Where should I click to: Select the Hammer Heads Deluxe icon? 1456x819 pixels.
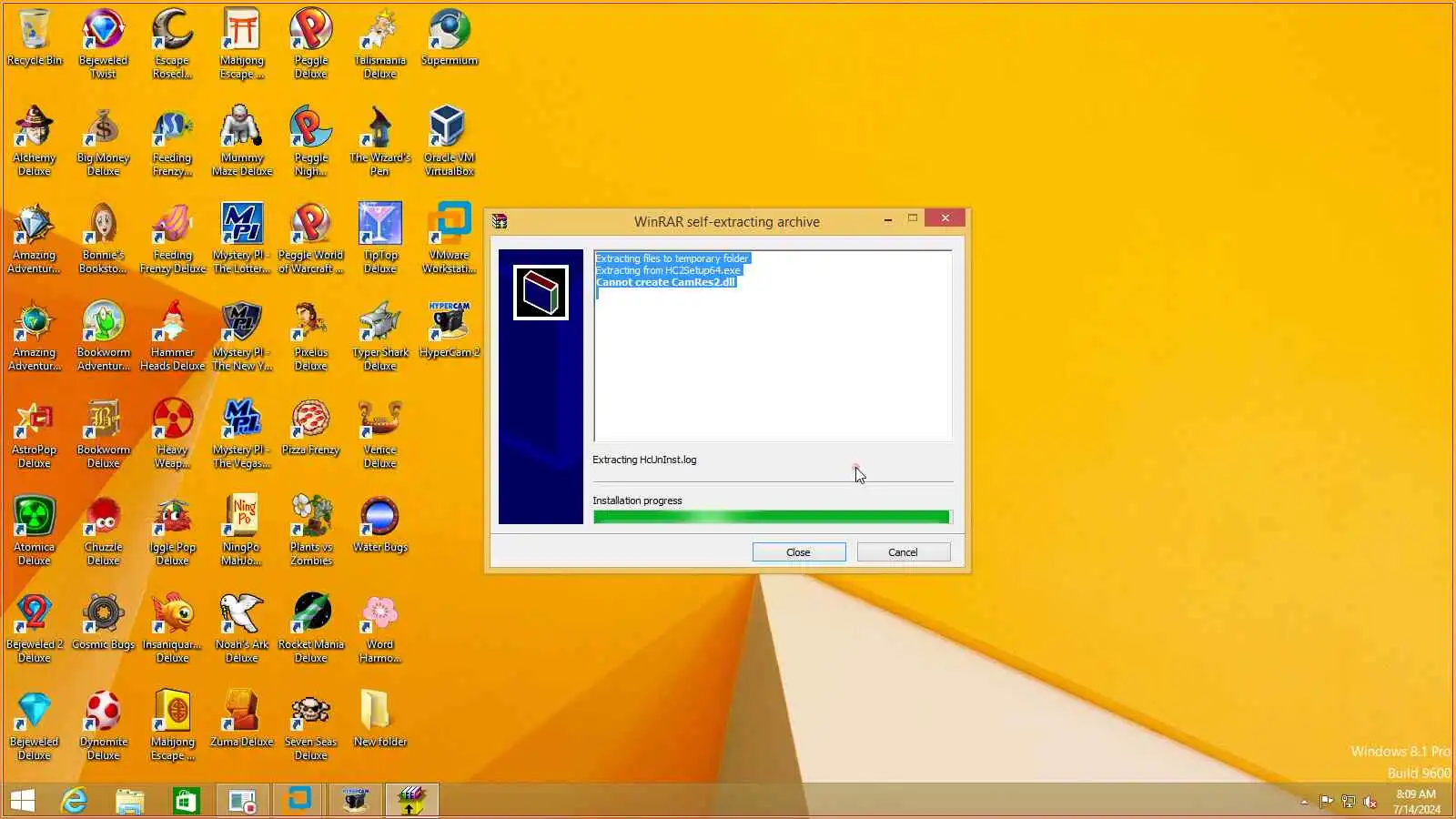tap(173, 336)
